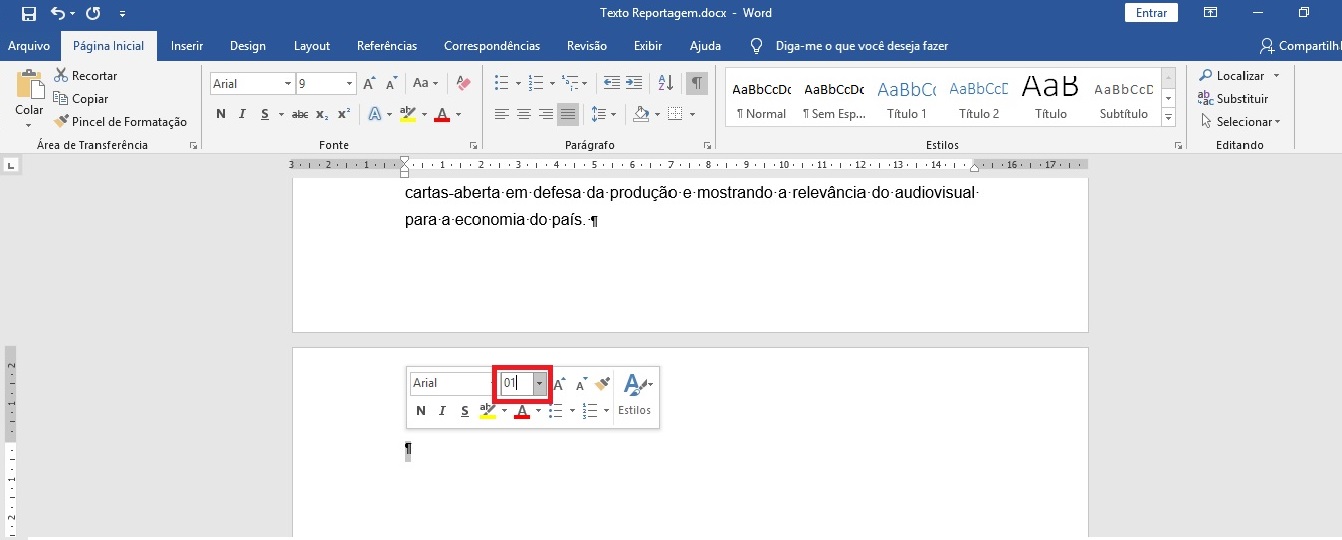Apply superscript from the ribbon
This screenshot has width=1342, height=540.
click(344, 114)
